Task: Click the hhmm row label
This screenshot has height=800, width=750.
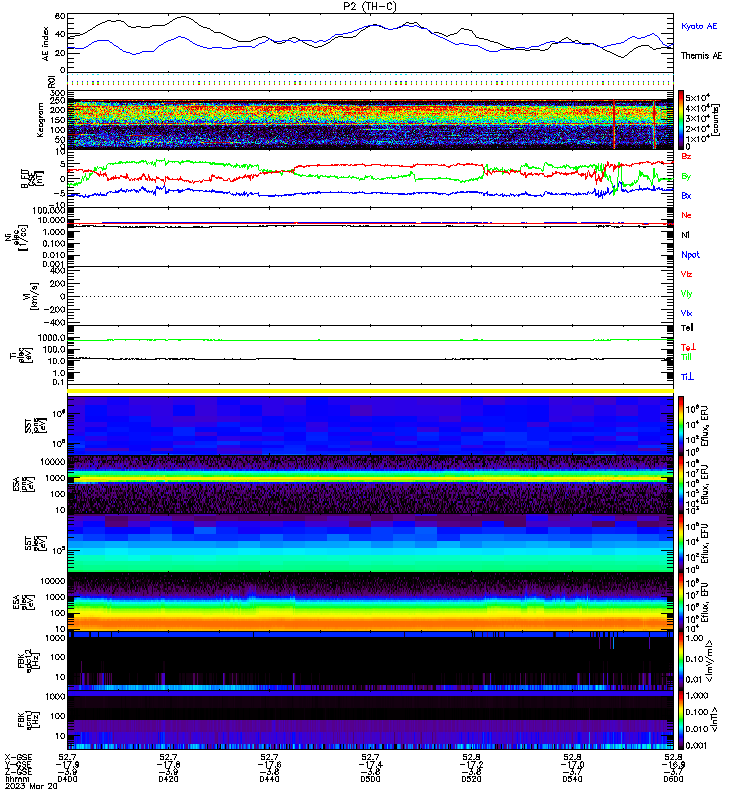Action: (17, 779)
